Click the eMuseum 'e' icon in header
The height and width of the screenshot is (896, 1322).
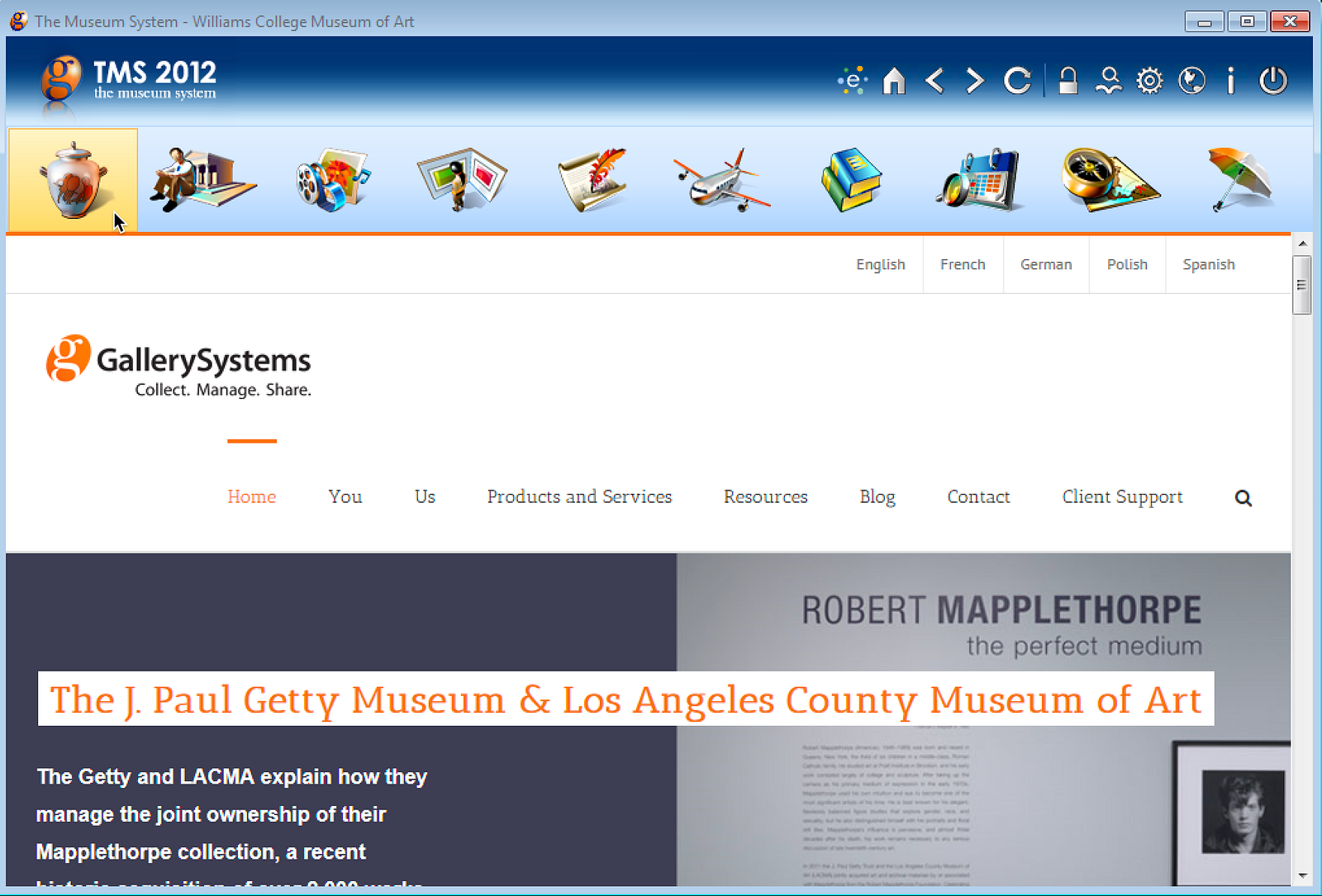[x=852, y=81]
